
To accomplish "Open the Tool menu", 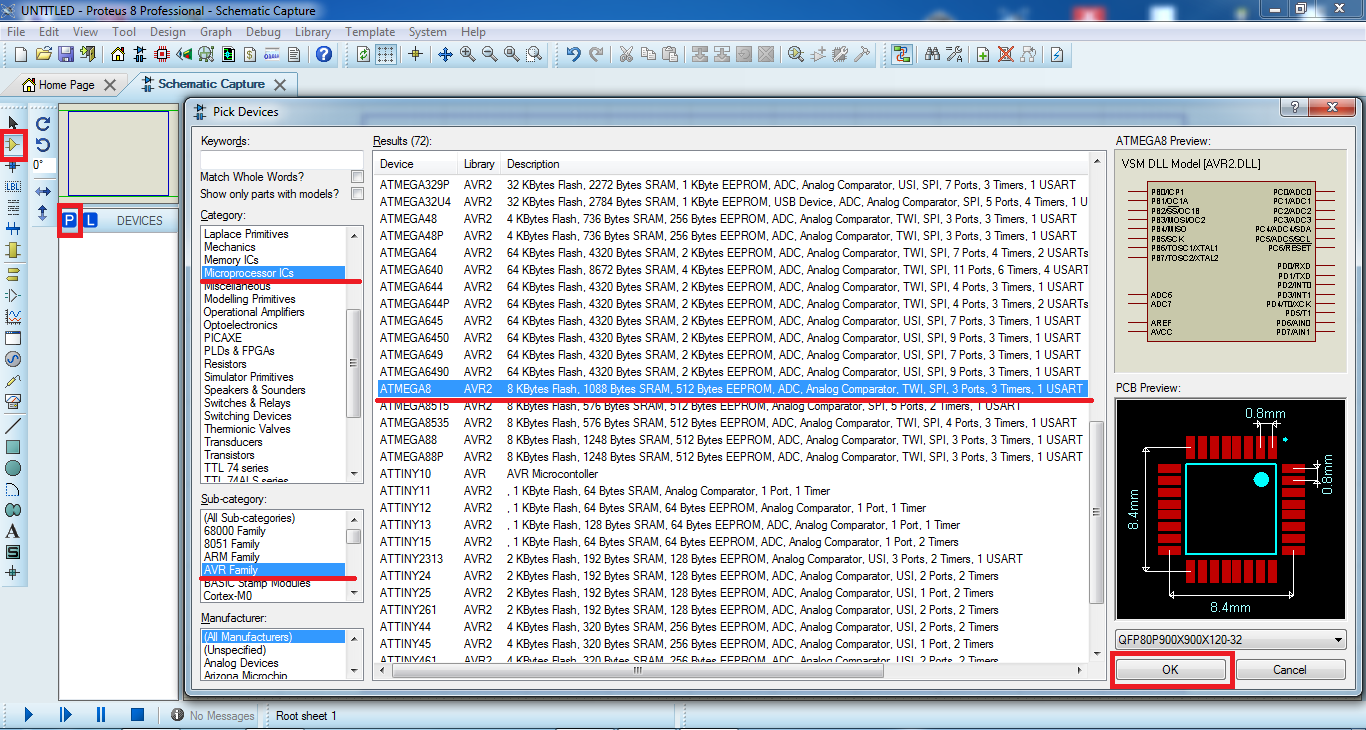I will 124,32.
